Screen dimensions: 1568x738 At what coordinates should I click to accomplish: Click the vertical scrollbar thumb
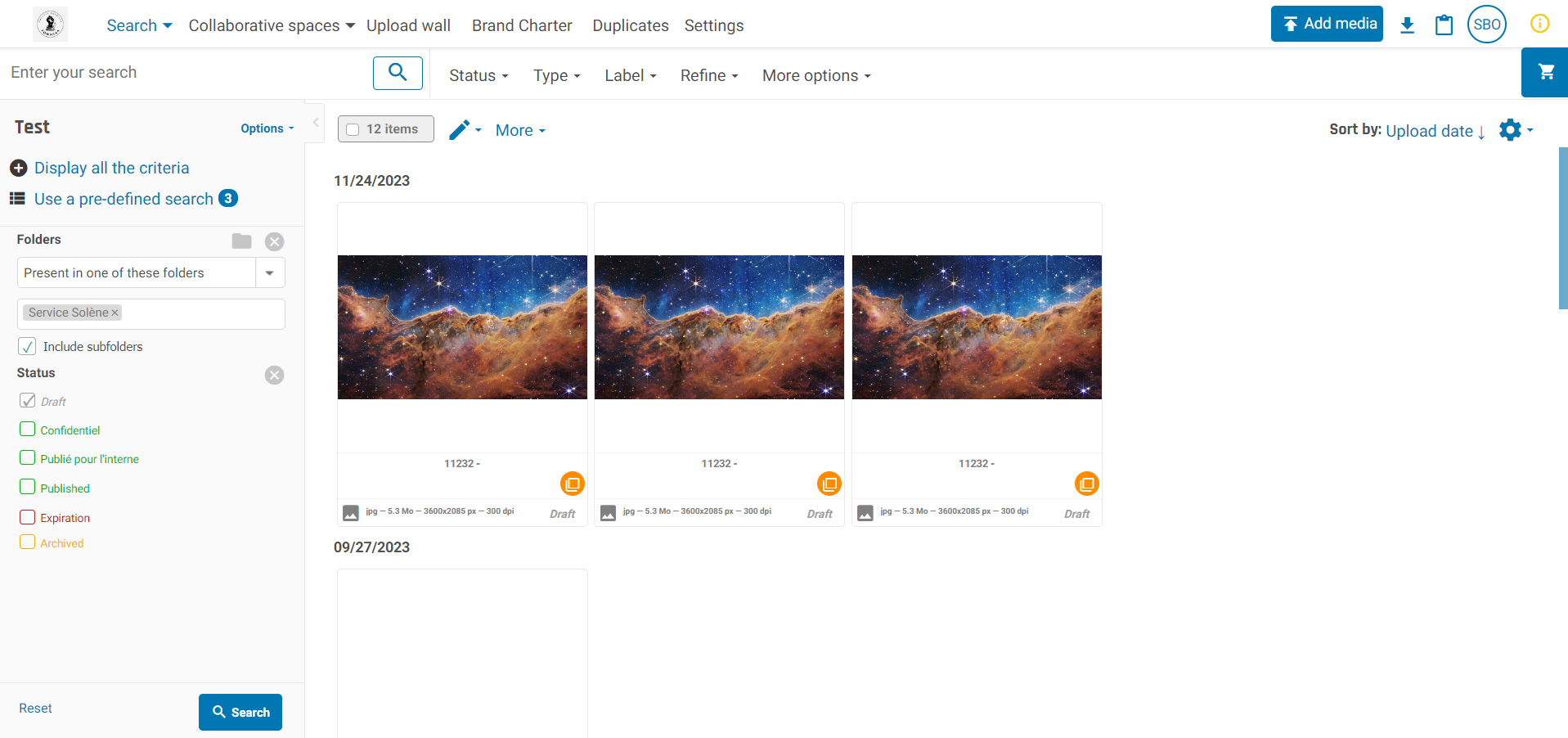coord(1563,227)
